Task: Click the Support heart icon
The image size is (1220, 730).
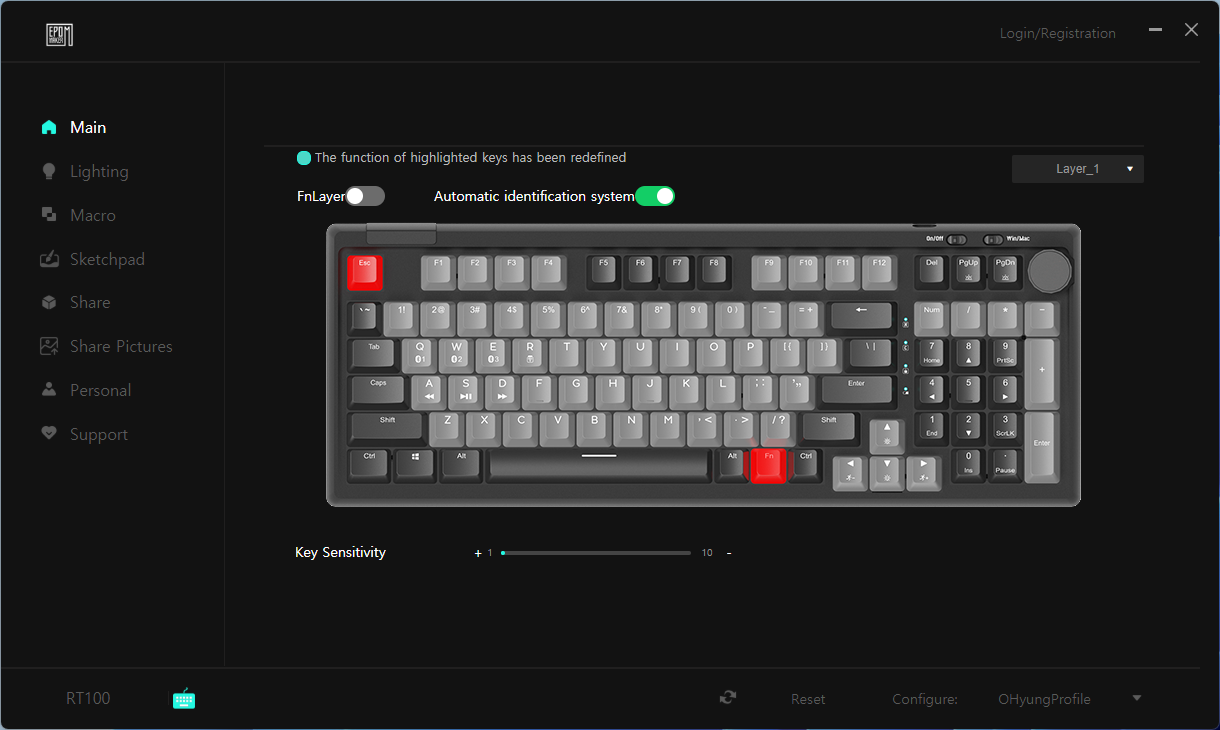Action: 48,434
